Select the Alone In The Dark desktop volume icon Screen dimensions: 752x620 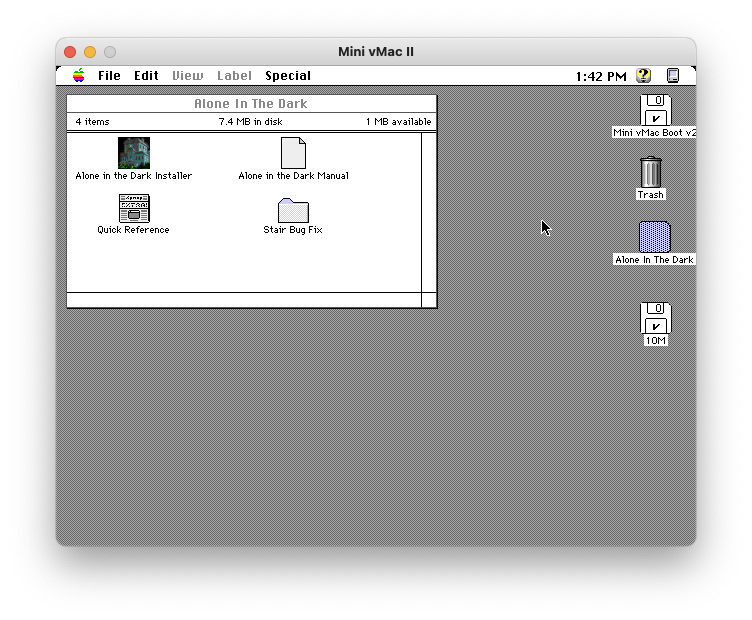pos(655,237)
